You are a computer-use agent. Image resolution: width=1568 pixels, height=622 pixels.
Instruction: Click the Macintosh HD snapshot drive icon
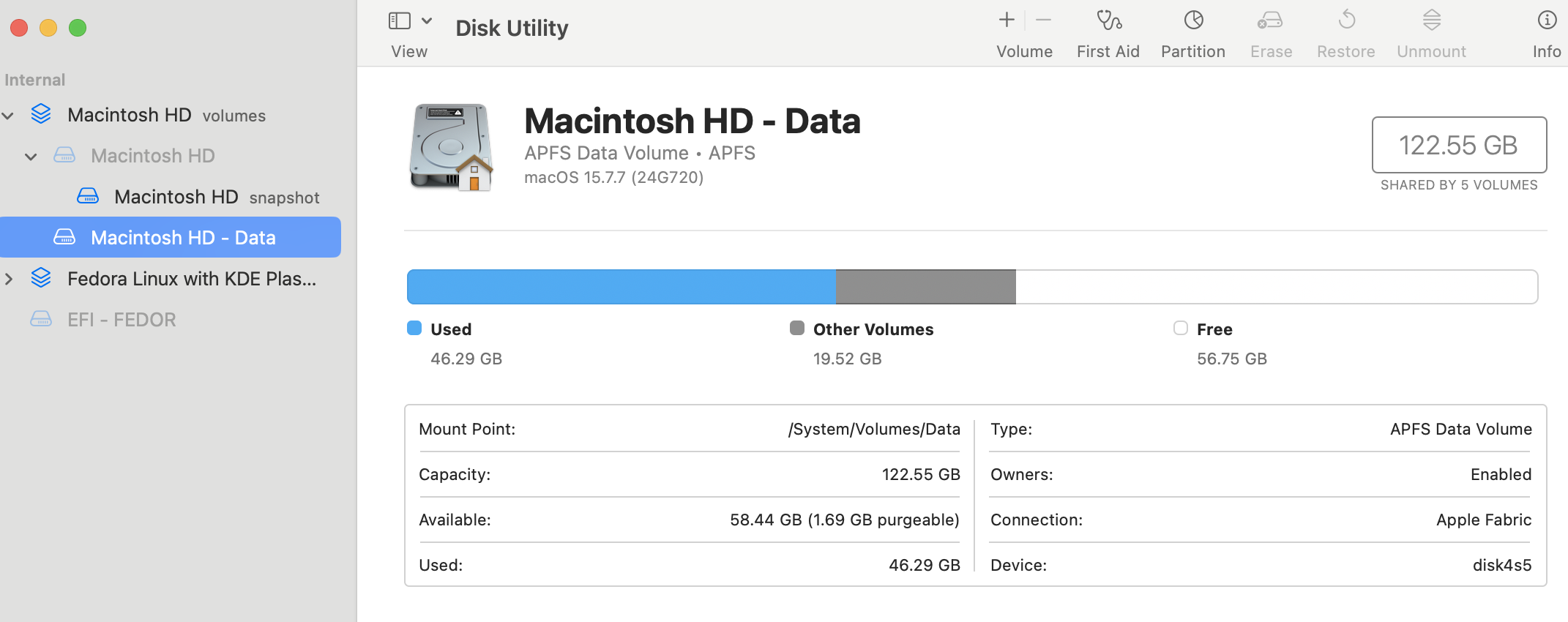pyautogui.click(x=88, y=196)
